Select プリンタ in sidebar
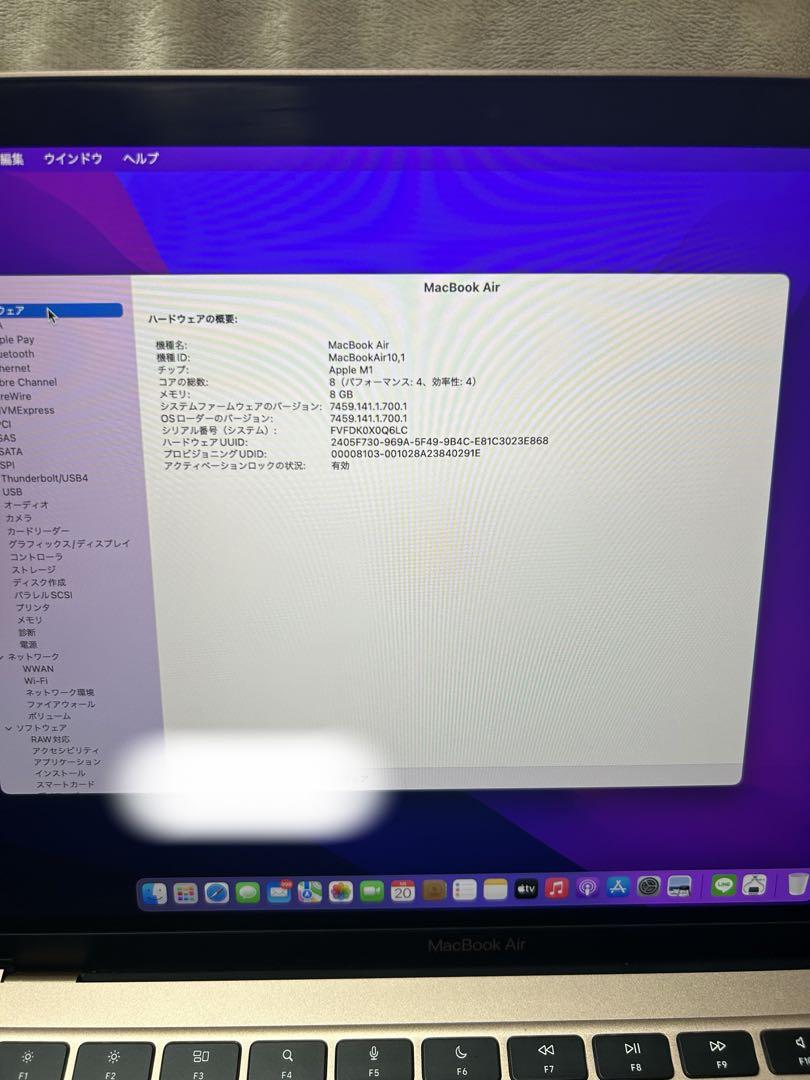This screenshot has height=1080, width=810. tap(33, 608)
